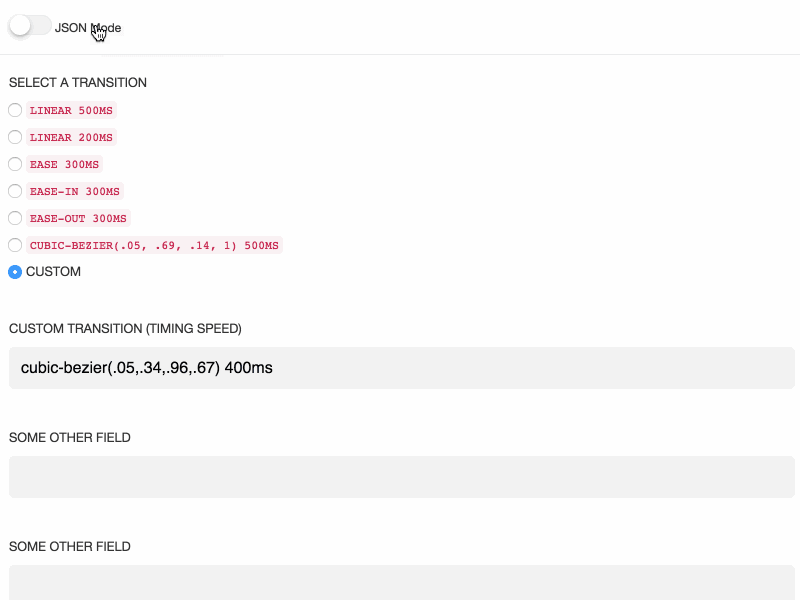800x600 pixels.
Task: Click the LINEAR 500MS label text
Action: [x=72, y=110]
